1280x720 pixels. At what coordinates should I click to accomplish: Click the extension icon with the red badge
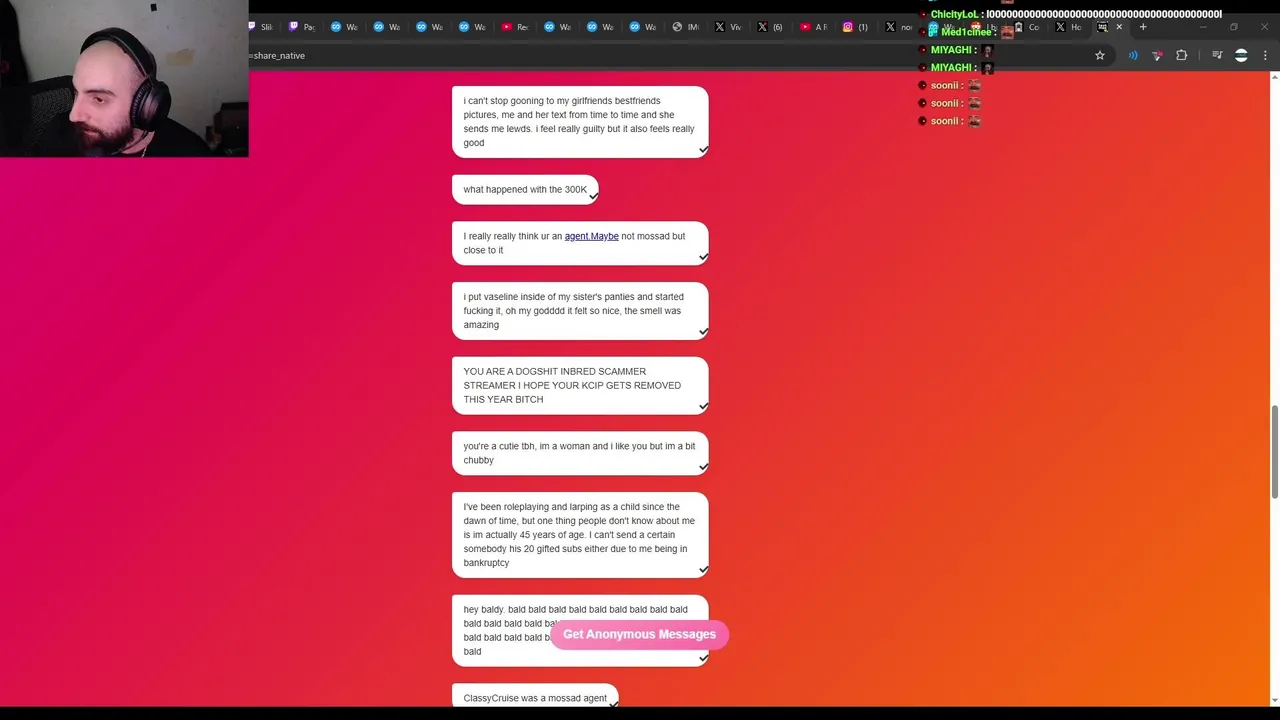click(x=1157, y=55)
